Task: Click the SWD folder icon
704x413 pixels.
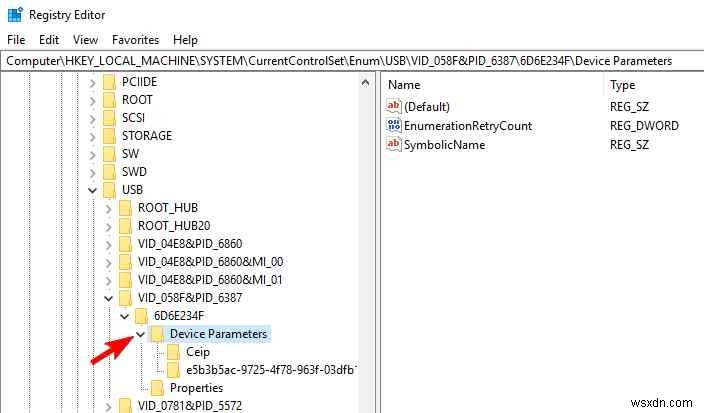Action: (109, 172)
